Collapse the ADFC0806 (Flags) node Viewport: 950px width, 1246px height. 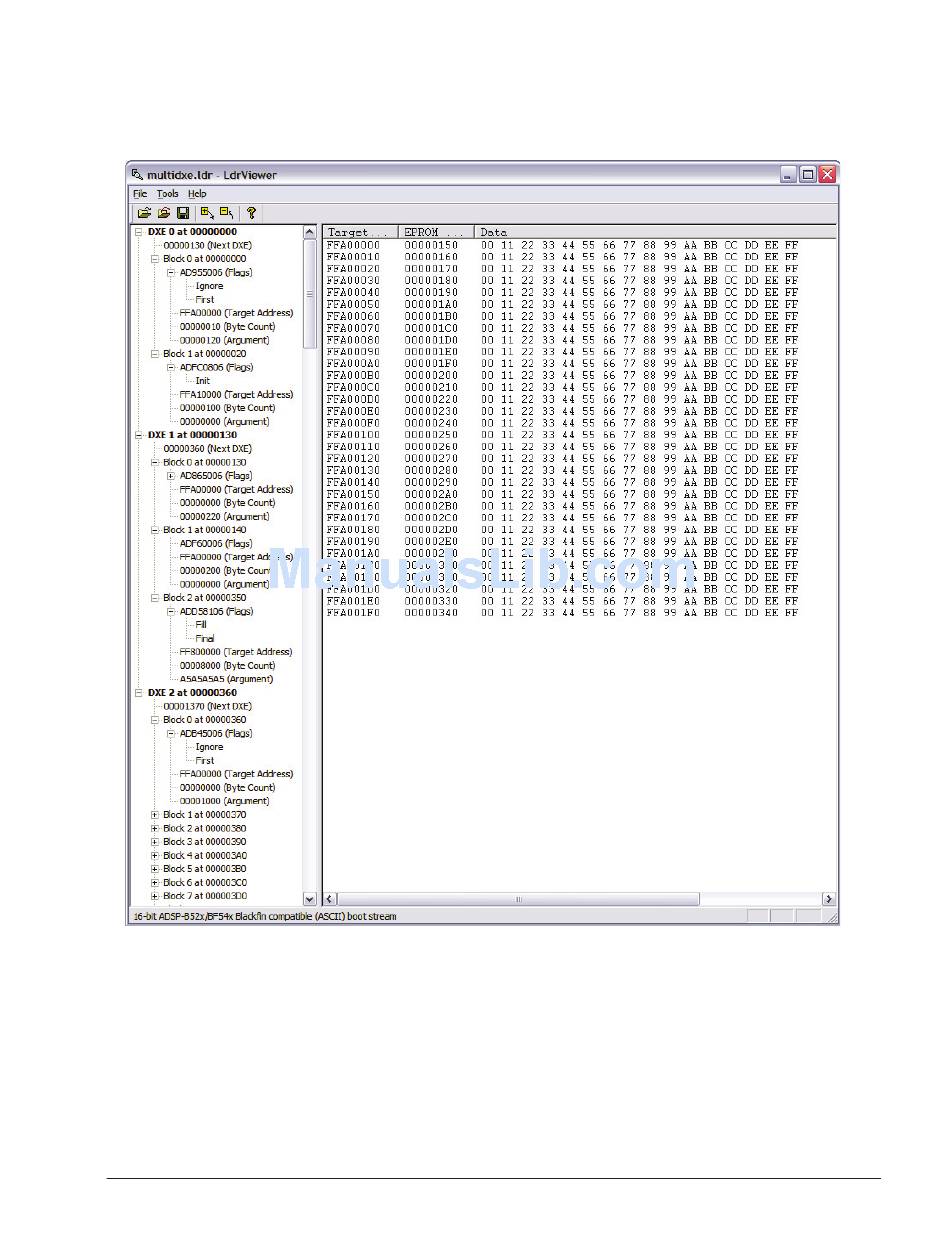point(171,367)
